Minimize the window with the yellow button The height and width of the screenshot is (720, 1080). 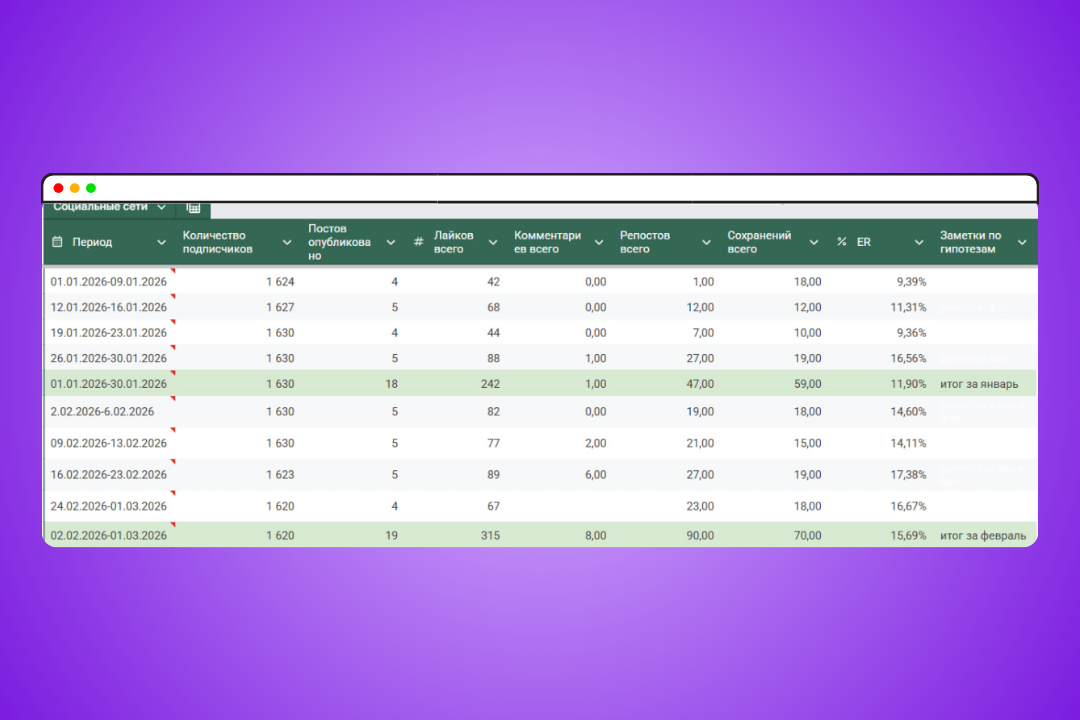(x=74, y=188)
